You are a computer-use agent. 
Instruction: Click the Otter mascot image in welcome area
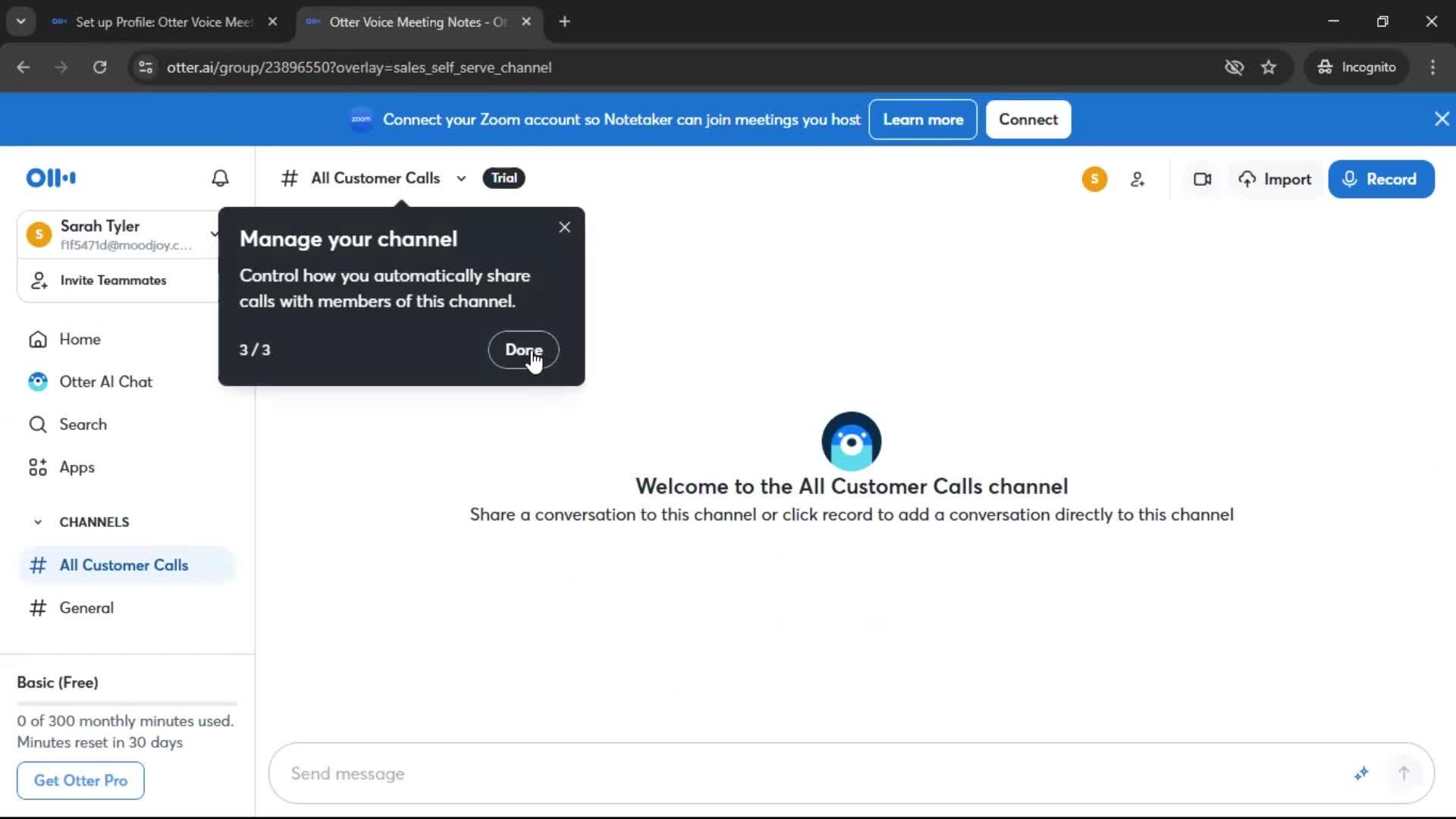851,441
